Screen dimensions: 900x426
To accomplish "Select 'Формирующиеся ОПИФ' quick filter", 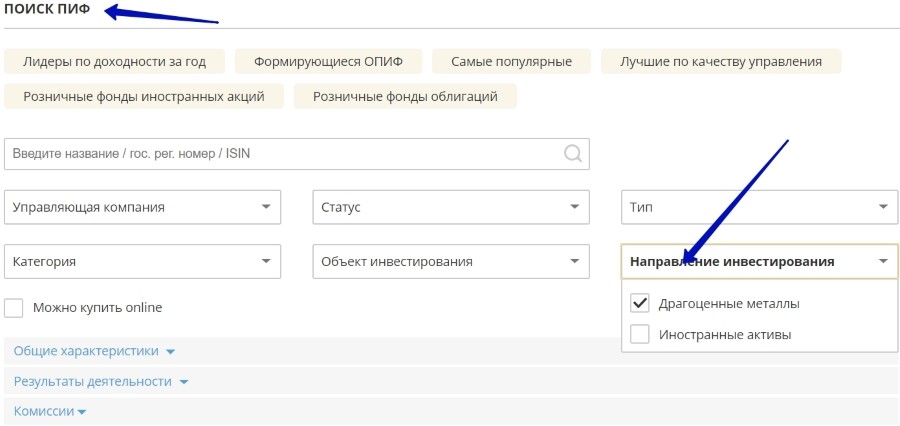I will [x=328, y=61].
